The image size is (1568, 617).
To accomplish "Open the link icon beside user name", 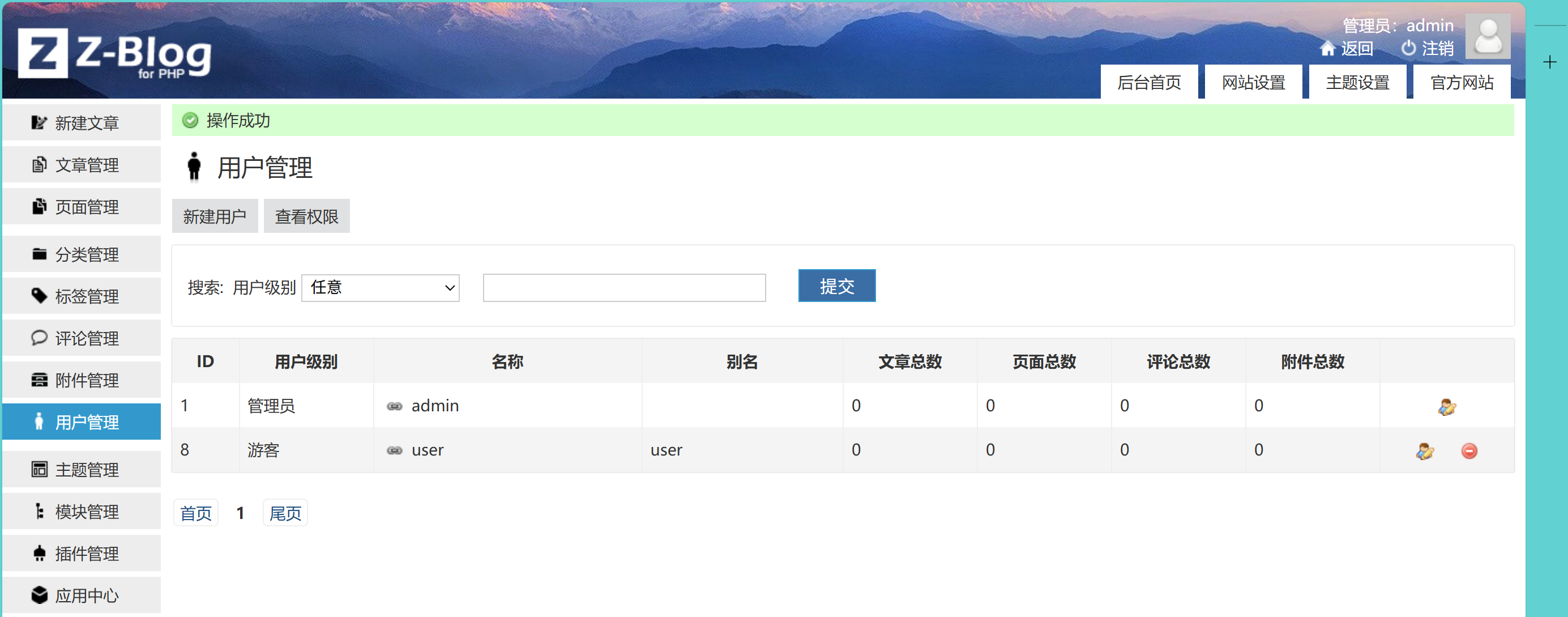I will 395,451.
